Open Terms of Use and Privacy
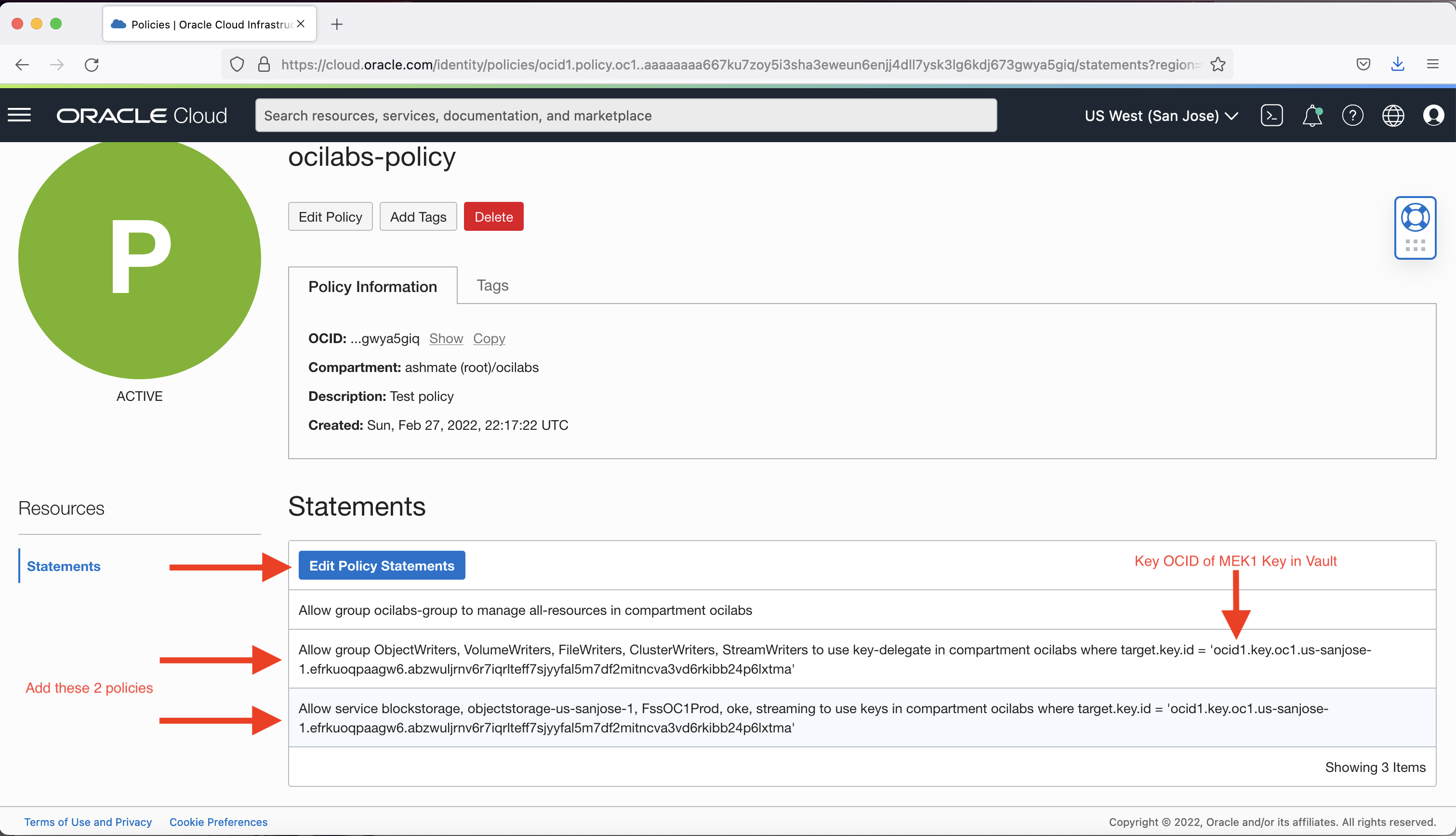The image size is (1456, 836). [88, 822]
